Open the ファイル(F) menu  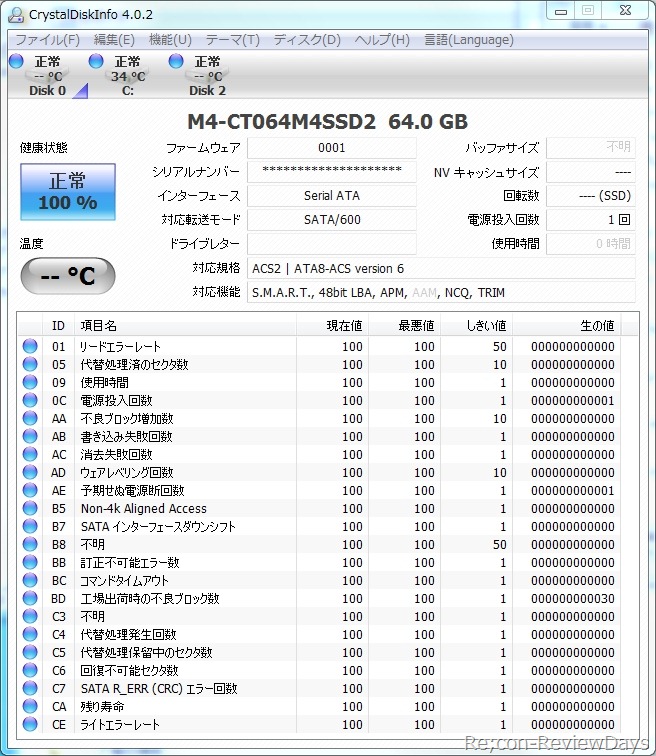tap(48, 40)
